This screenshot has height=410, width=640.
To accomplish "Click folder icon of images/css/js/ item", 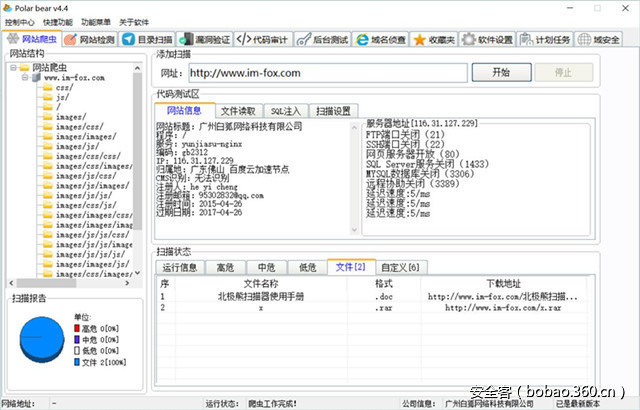I will pos(48,205).
